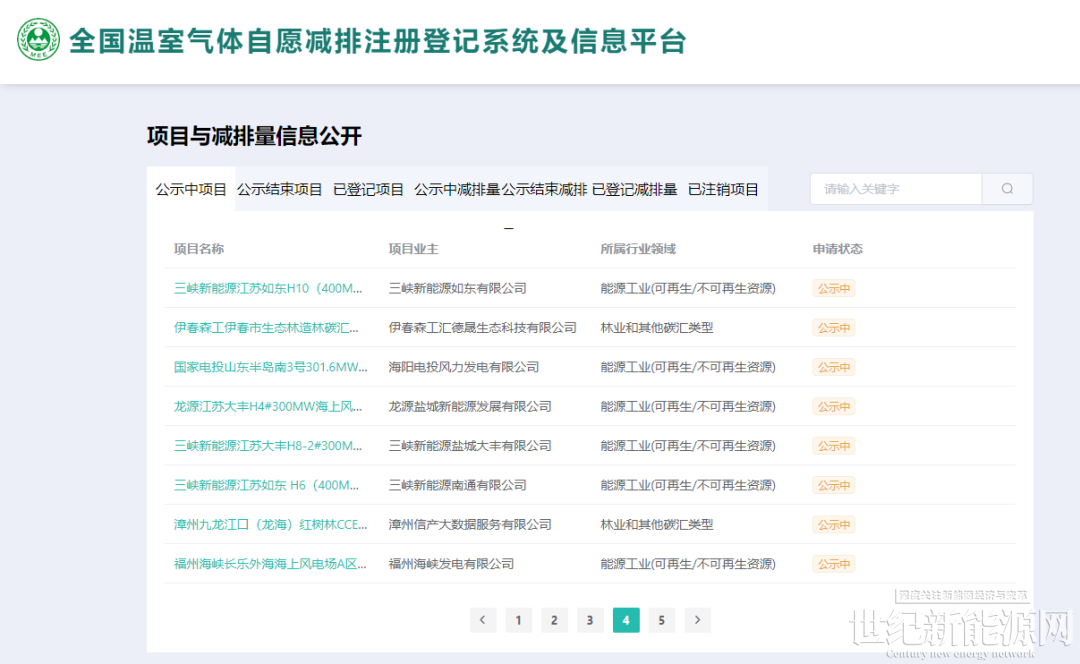Switch to 公示结束项目 tab
Image resolution: width=1080 pixels, height=664 pixels.
click(280, 189)
